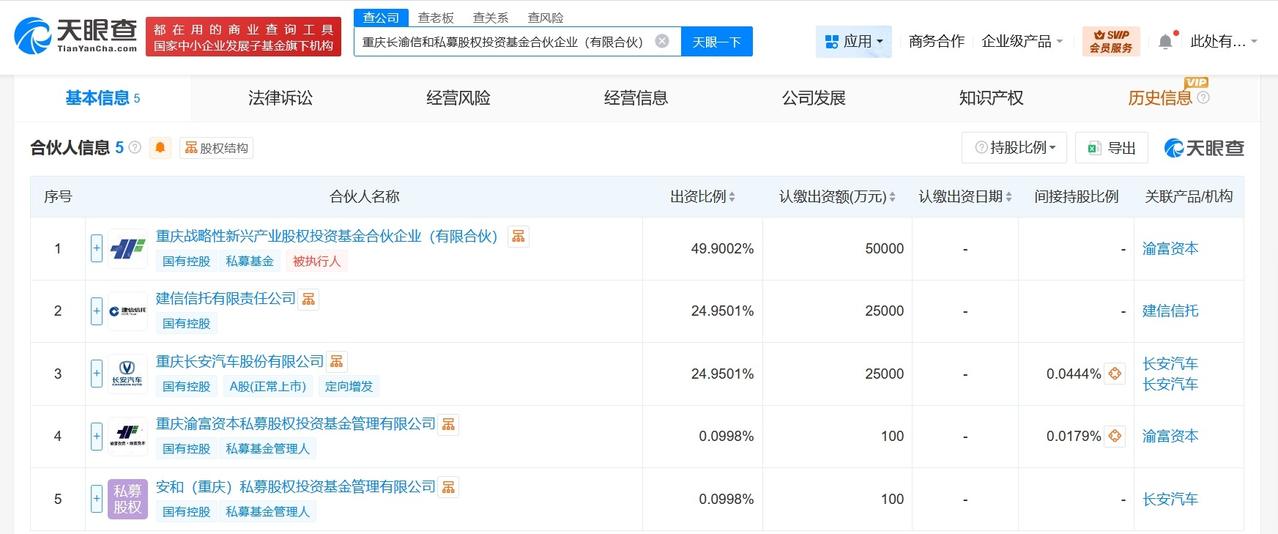Switch to the 查老板 search tab
The width and height of the screenshot is (1278, 534).
(x=436, y=17)
